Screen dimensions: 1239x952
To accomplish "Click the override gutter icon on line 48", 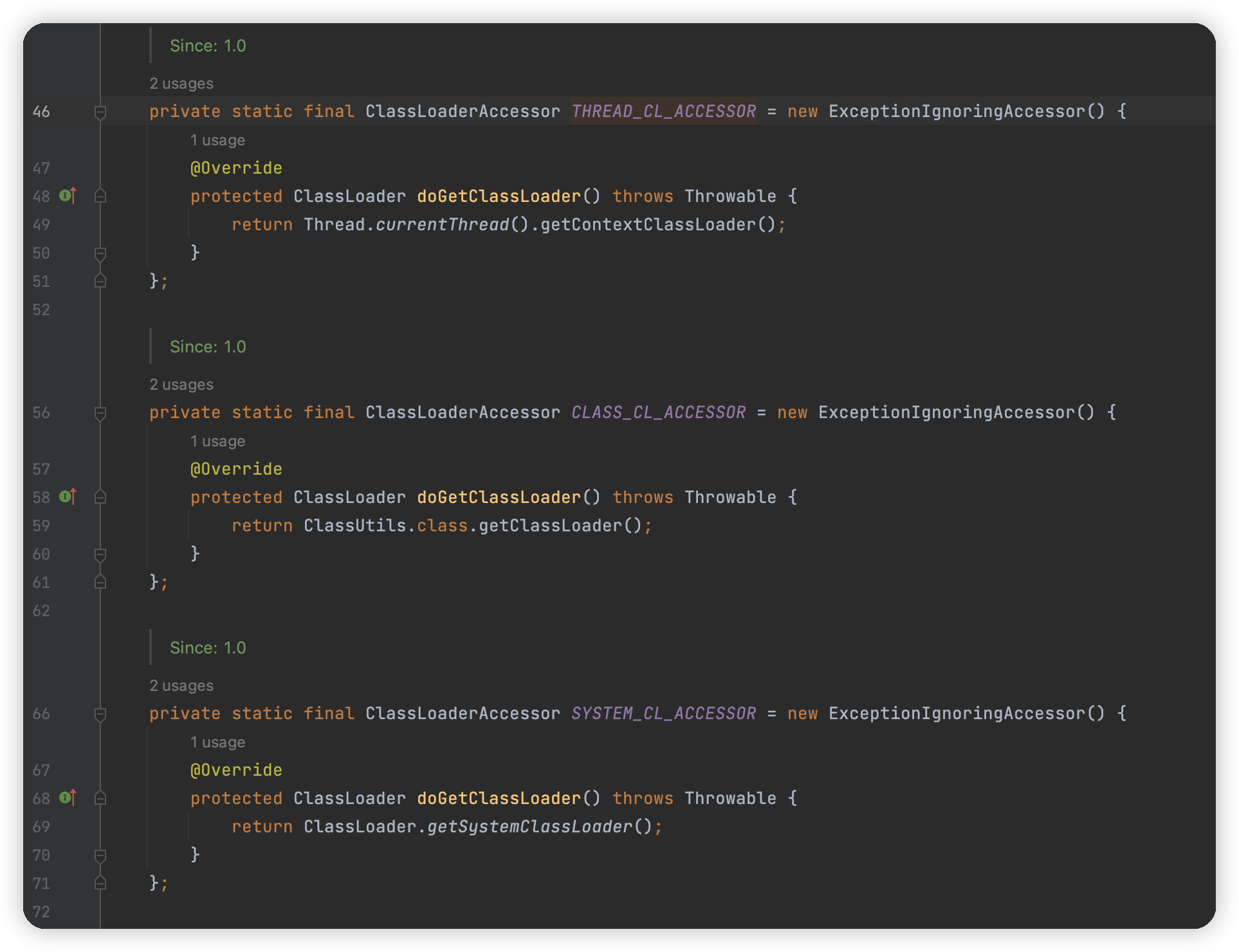I will pyautogui.click(x=68, y=196).
